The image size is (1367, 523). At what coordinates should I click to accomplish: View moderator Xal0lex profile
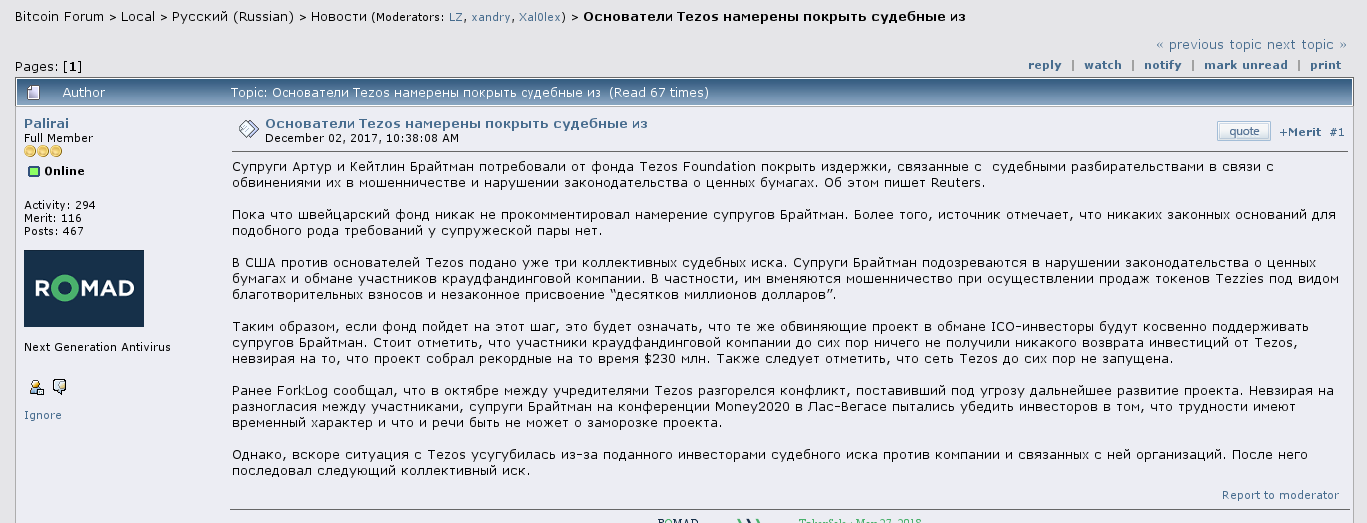click(540, 18)
